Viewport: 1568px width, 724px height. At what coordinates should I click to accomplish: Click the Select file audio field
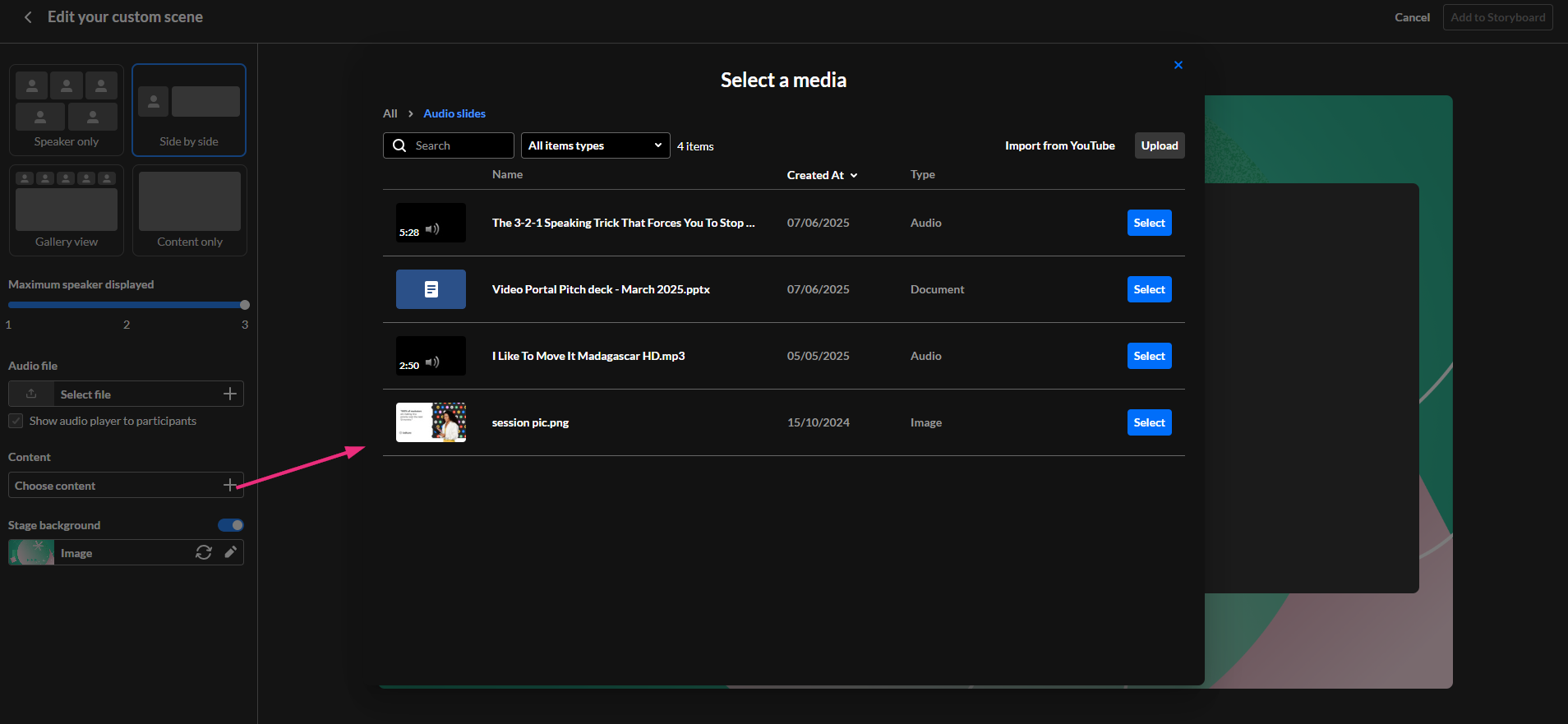(x=126, y=394)
